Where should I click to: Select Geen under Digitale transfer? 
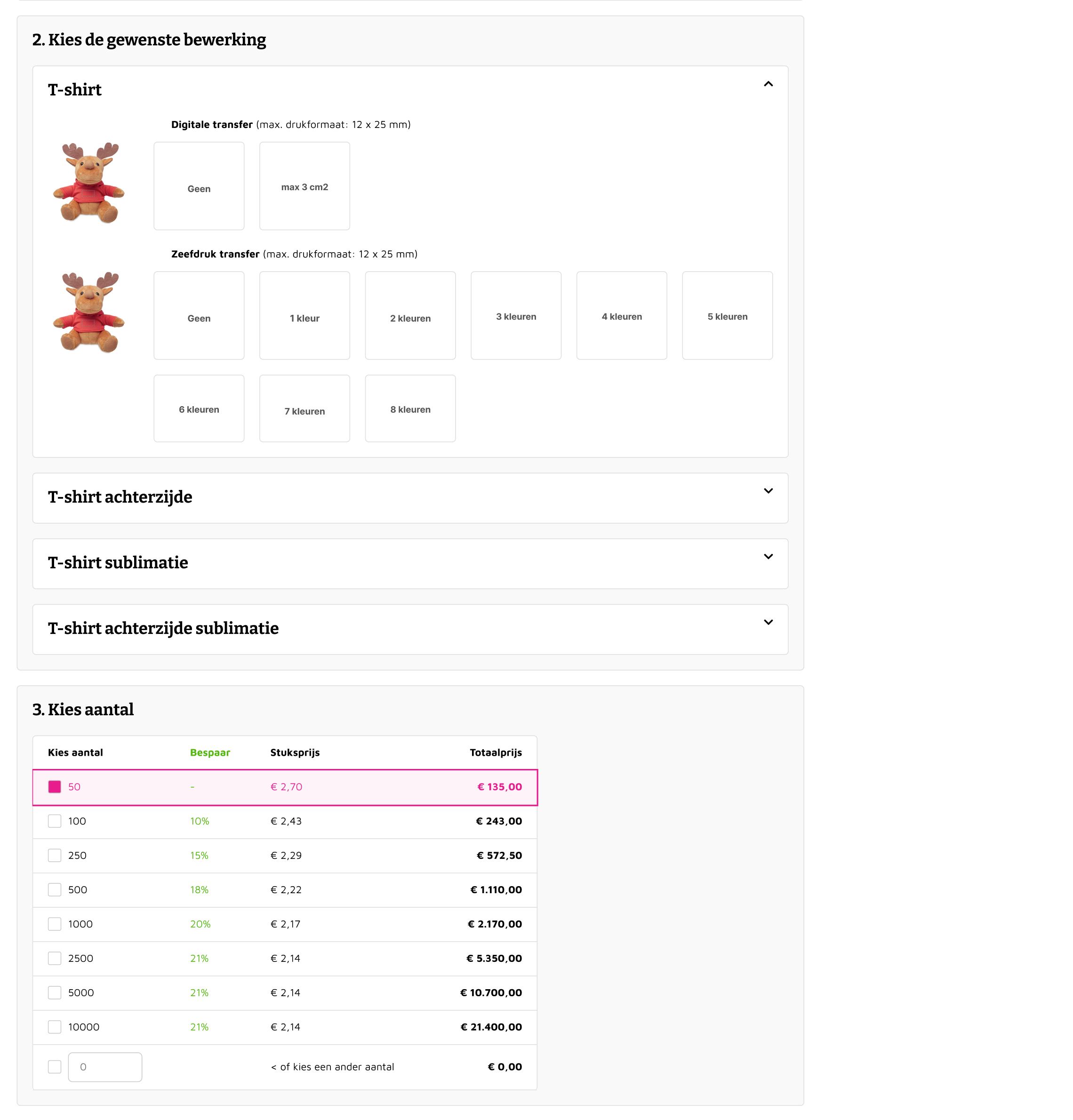[x=199, y=186]
